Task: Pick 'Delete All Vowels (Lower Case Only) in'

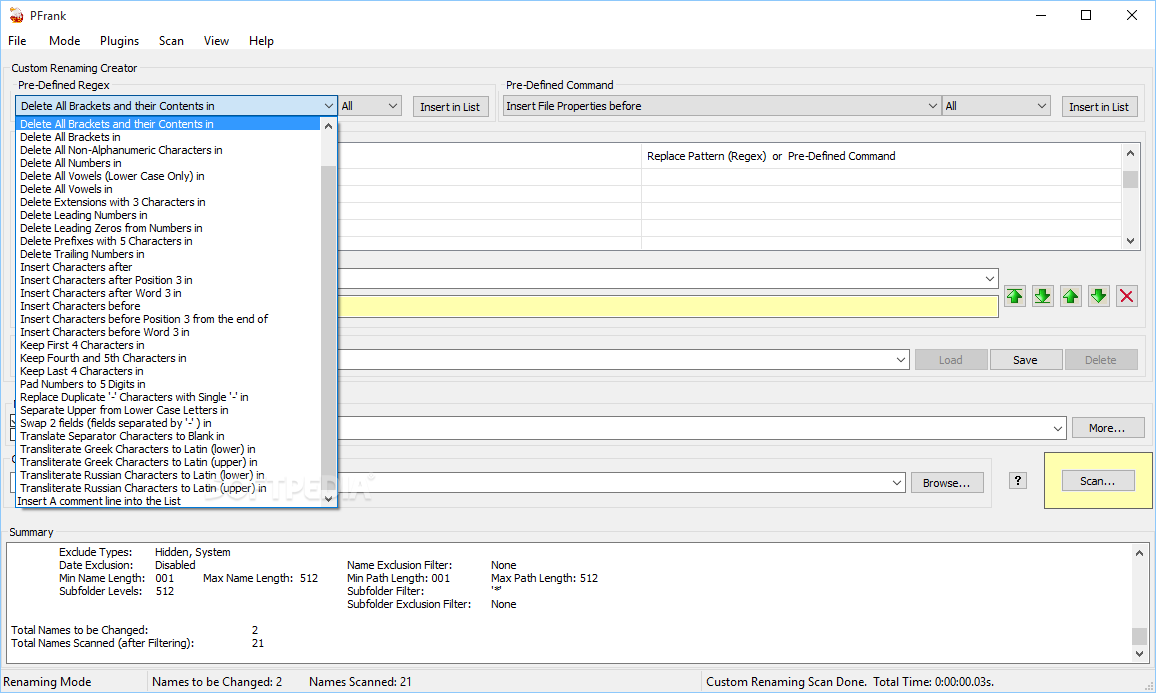Action: 168,176
